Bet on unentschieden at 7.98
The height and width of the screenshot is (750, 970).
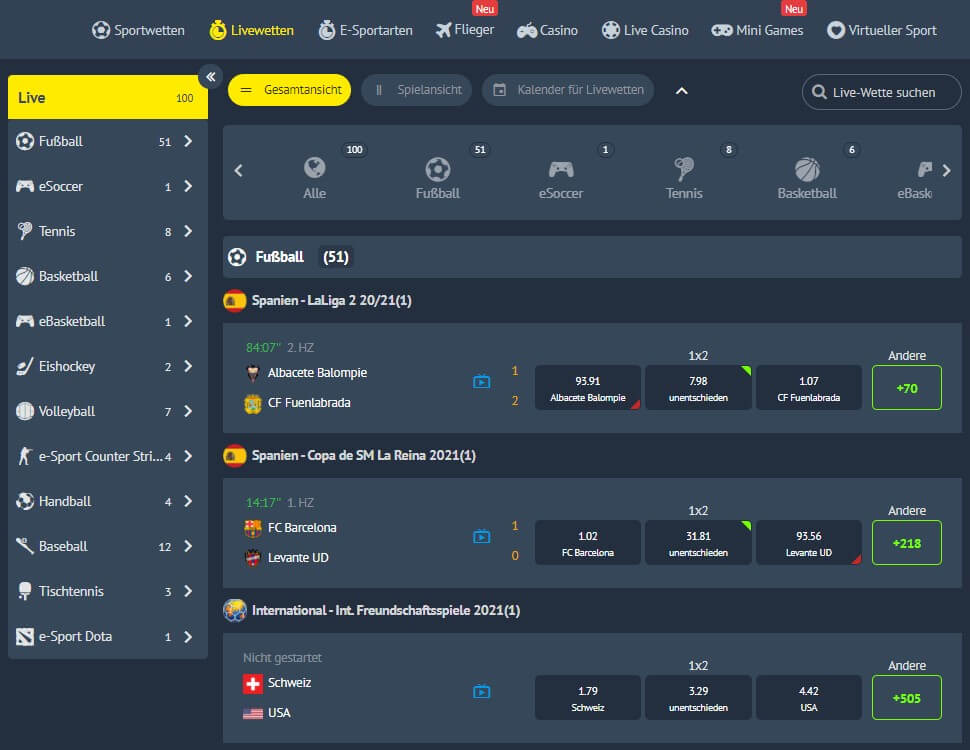coord(698,388)
